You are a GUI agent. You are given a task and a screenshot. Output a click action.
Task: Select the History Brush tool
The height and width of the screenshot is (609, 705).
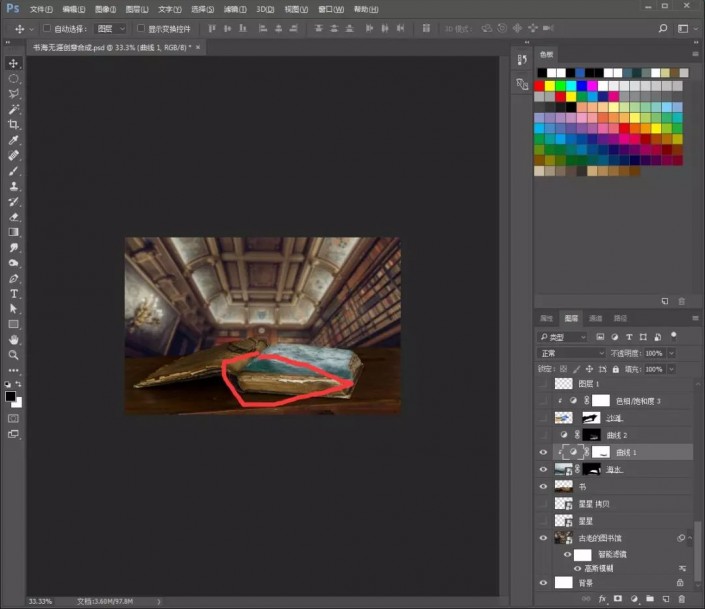[x=13, y=202]
